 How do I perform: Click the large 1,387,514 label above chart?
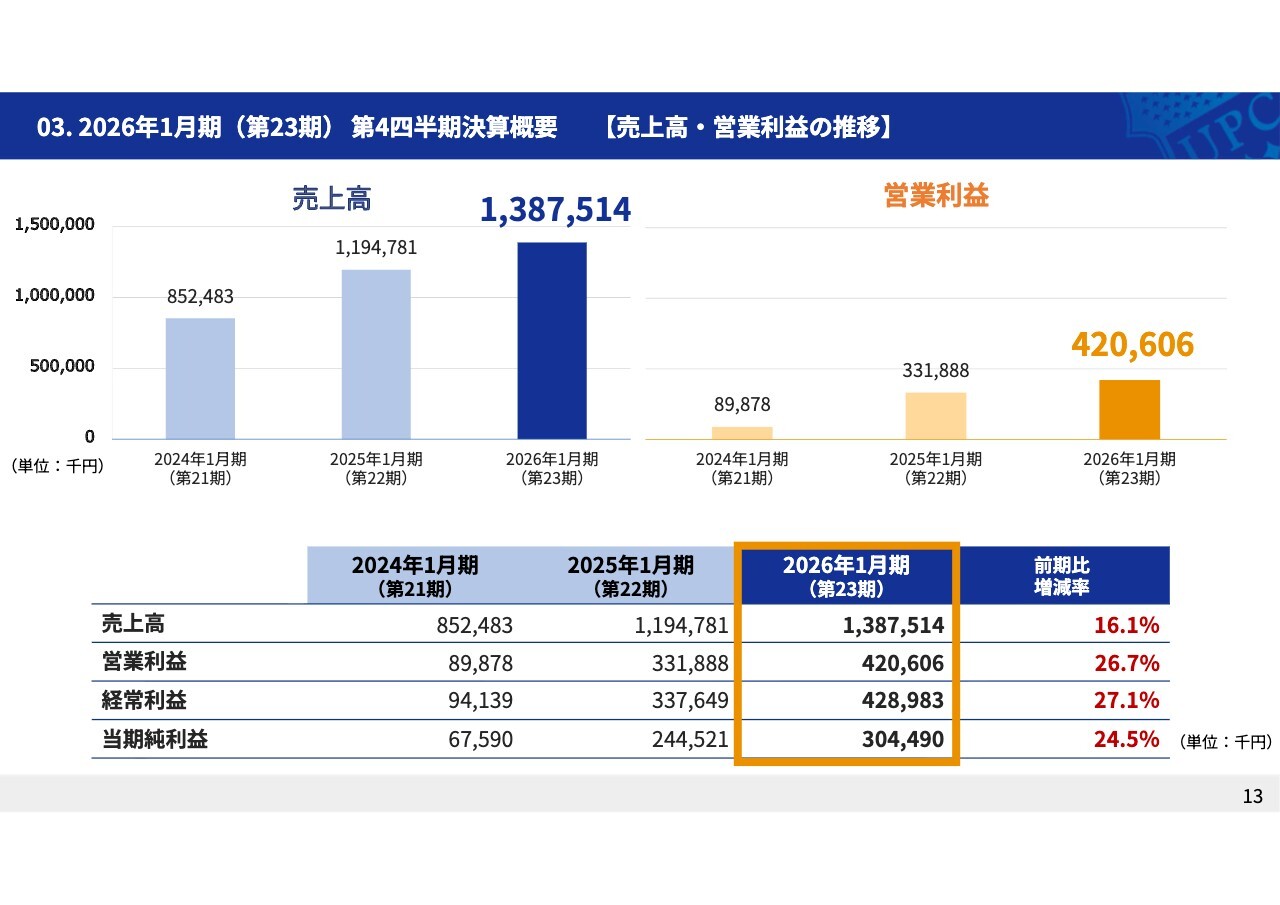click(555, 210)
